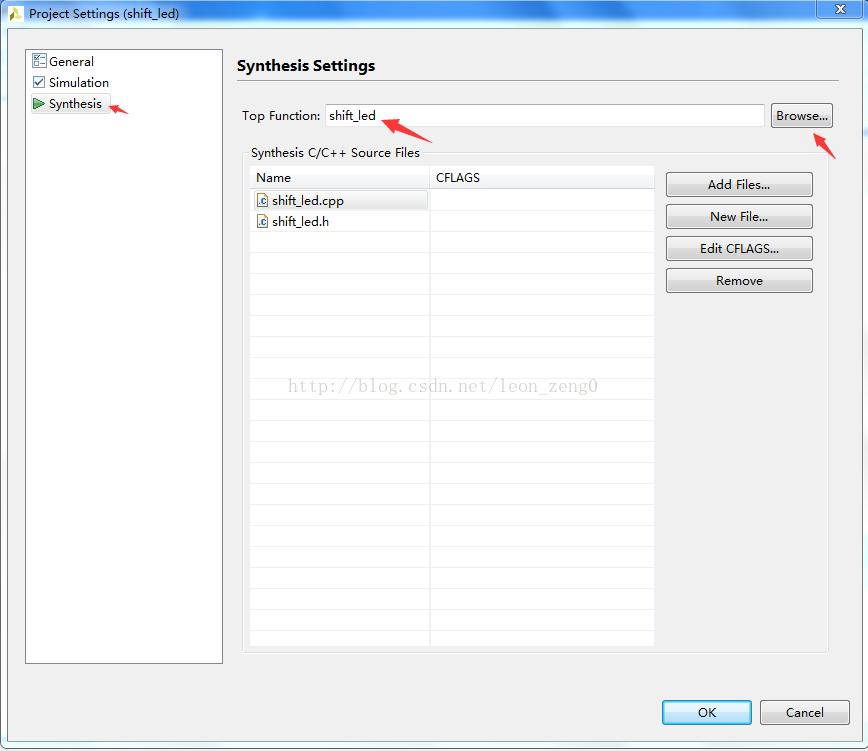This screenshot has height=751, width=868.
Task: Click the CFLAGS column header
Action: point(542,178)
